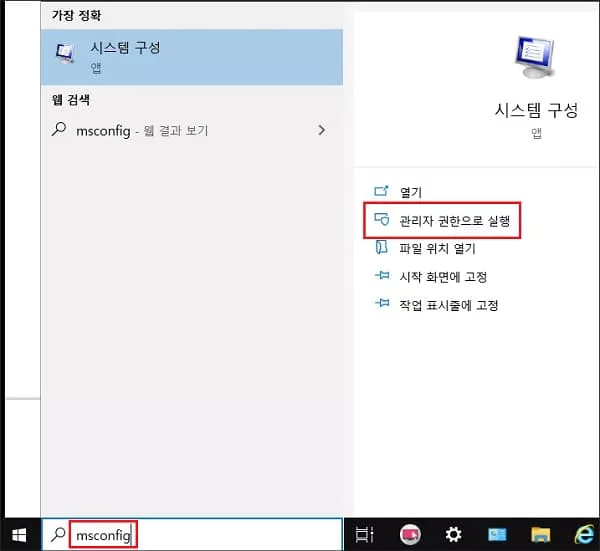Screen dimensions: 600x551
Task: Click the round pink taskbar app icon
Action: pos(410,535)
